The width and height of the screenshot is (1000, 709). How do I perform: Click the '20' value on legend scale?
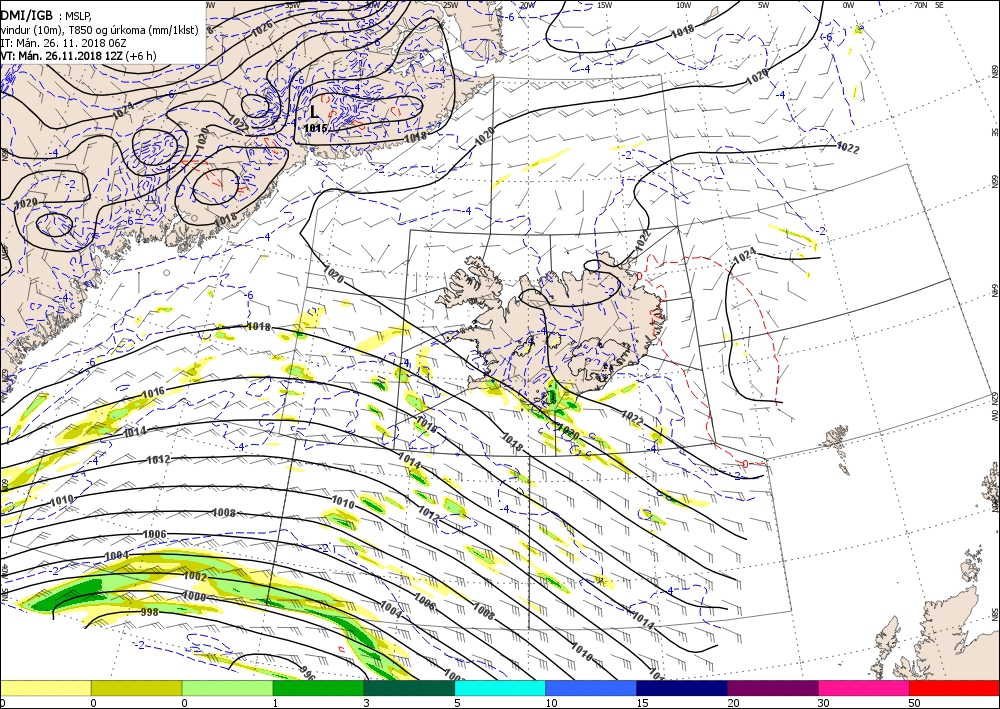click(x=733, y=703)
